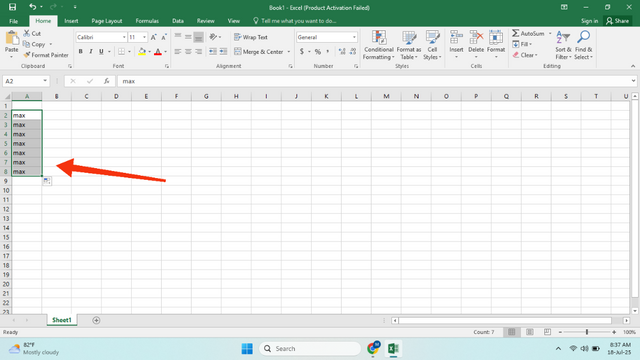
Task: Toggle Italic formatting
Action: point(91,51)
